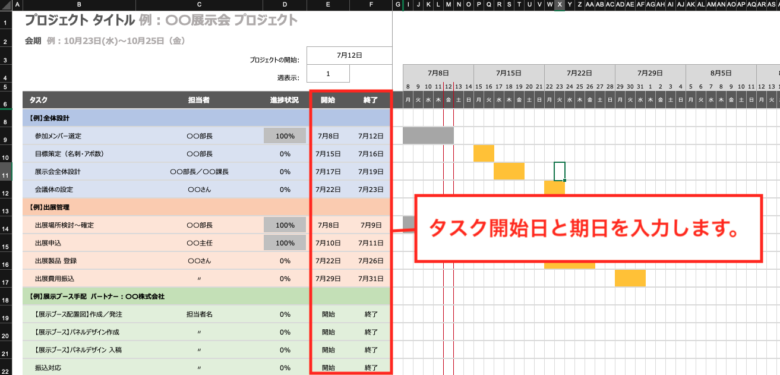Screen dimensions: 780x375
Task: Click the 出展場所検討〜確定 task cell
Action: pos(79,225)
